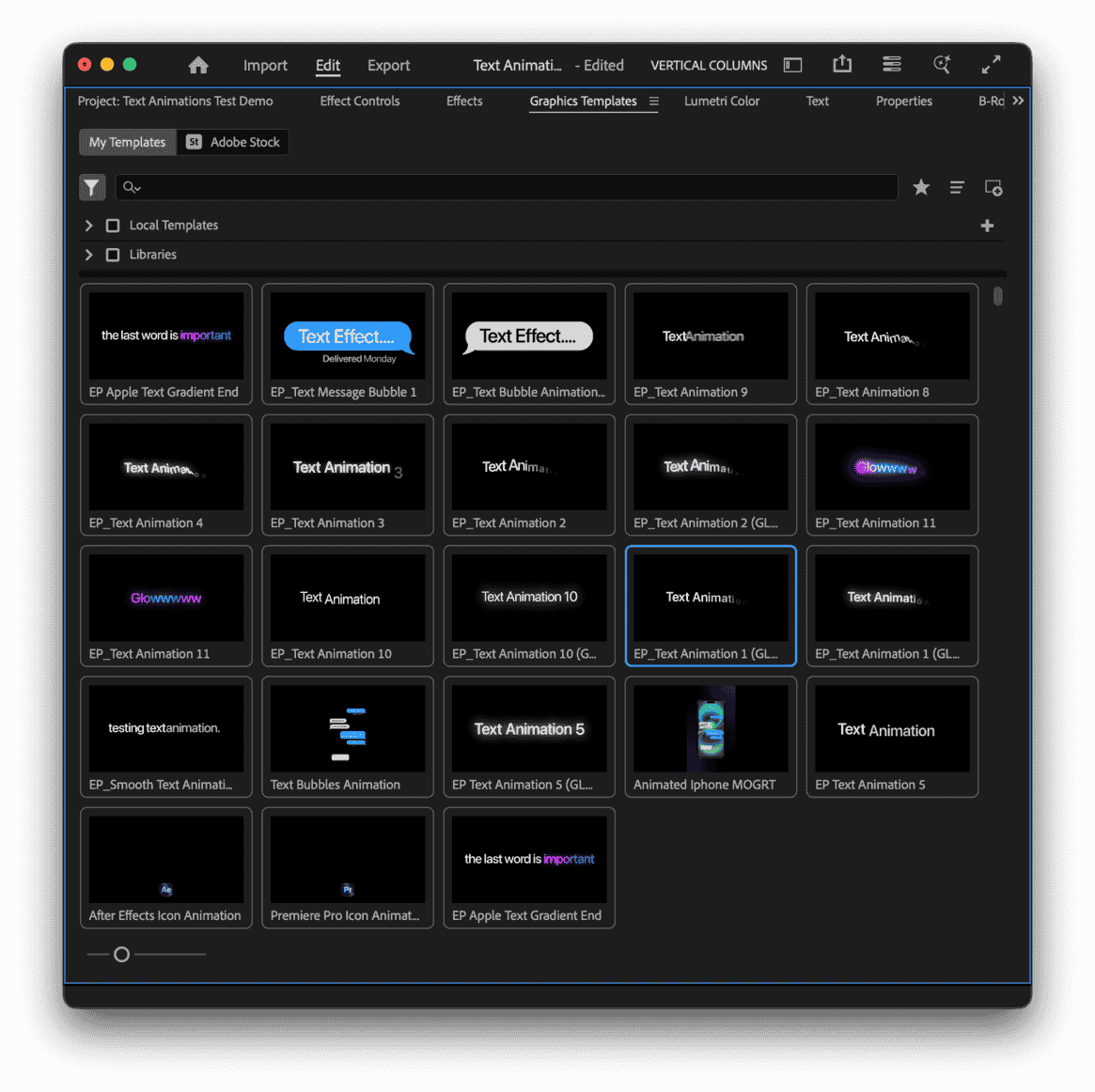The image size is (1095, 1092).
Task: Open the Effect Controls tab
Action: [x=360, y=101]
